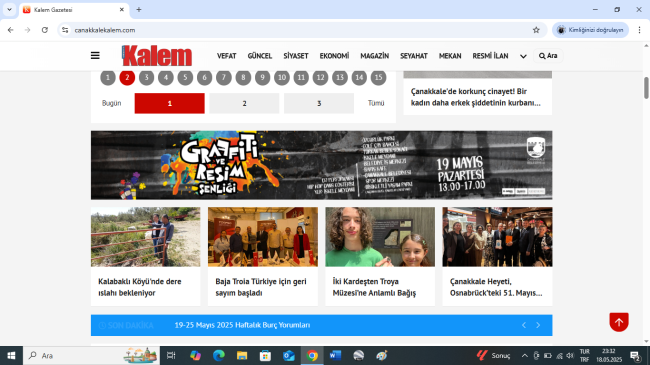Screen dimensions: 650x365
Task: Click the page vertical scrollbar thumb
Action: pos(646,88)
